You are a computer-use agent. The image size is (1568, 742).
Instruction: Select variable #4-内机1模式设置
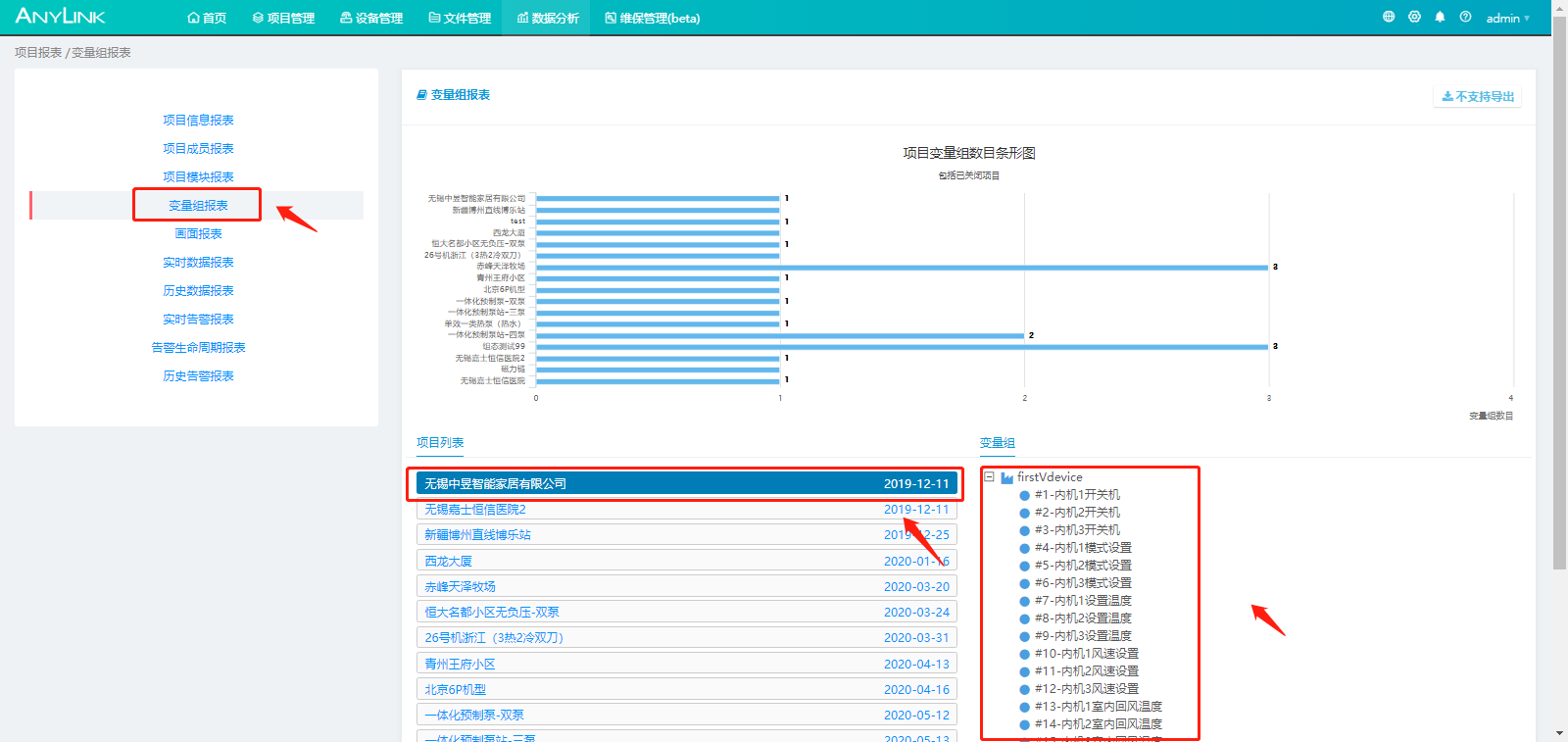pyautogui.click(x=1083, y=548)
